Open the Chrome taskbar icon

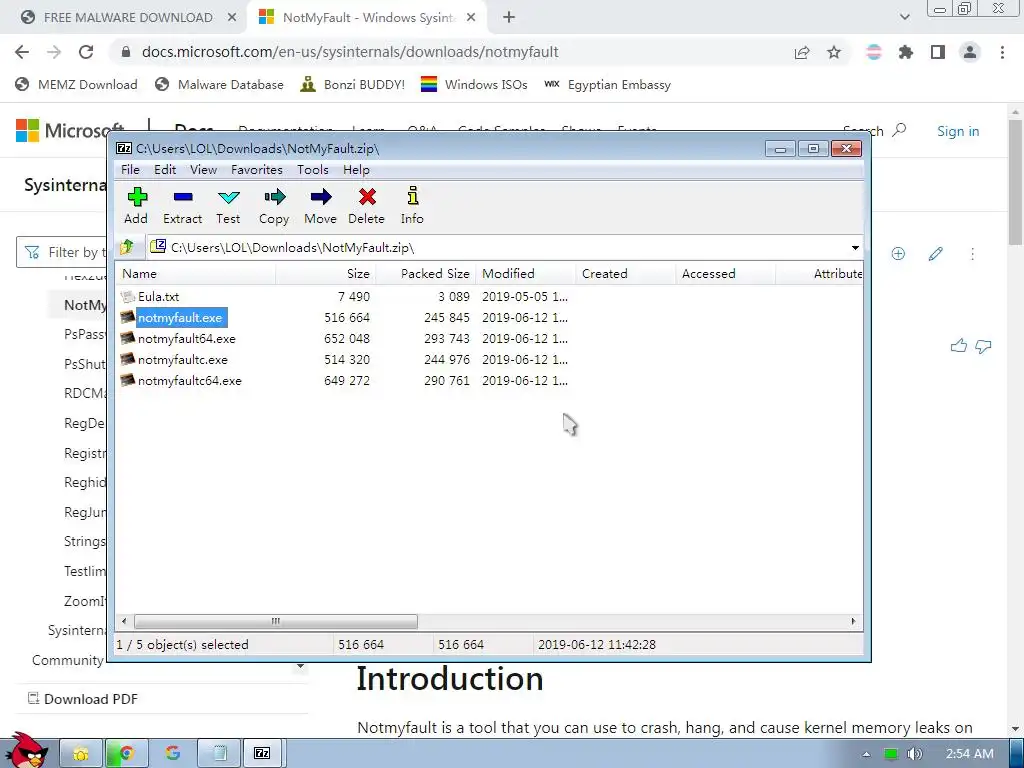127,754
